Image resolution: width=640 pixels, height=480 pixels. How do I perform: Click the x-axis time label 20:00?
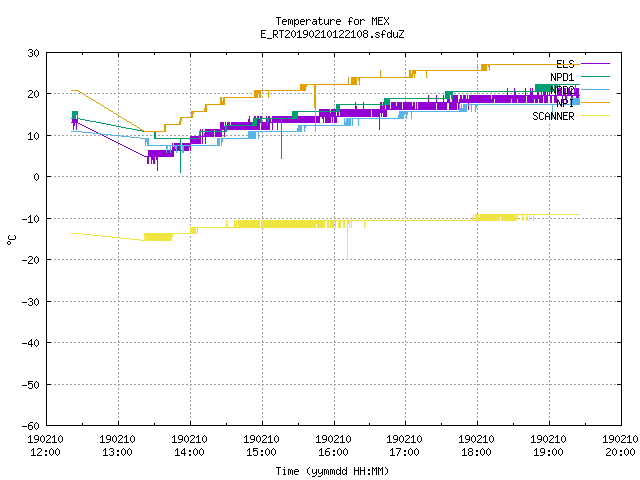(620, 452)
